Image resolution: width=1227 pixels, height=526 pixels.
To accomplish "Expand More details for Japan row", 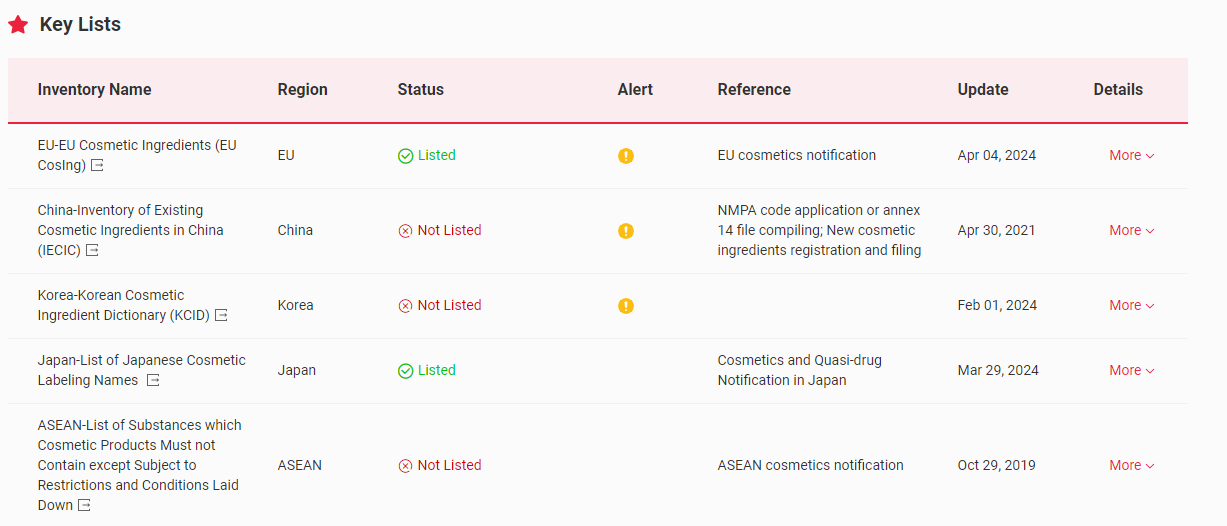I will coord(1131,371).
